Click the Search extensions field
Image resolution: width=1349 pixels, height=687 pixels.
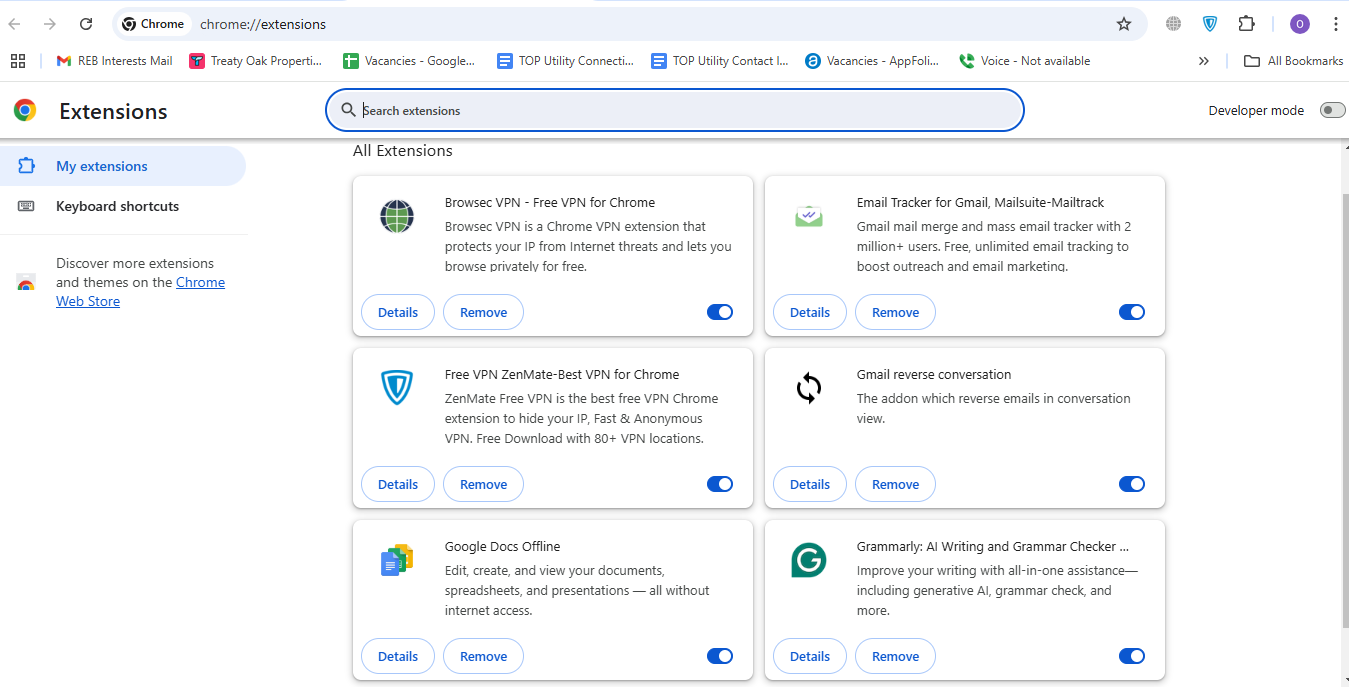pyautogui.click(x=675, y=110)
